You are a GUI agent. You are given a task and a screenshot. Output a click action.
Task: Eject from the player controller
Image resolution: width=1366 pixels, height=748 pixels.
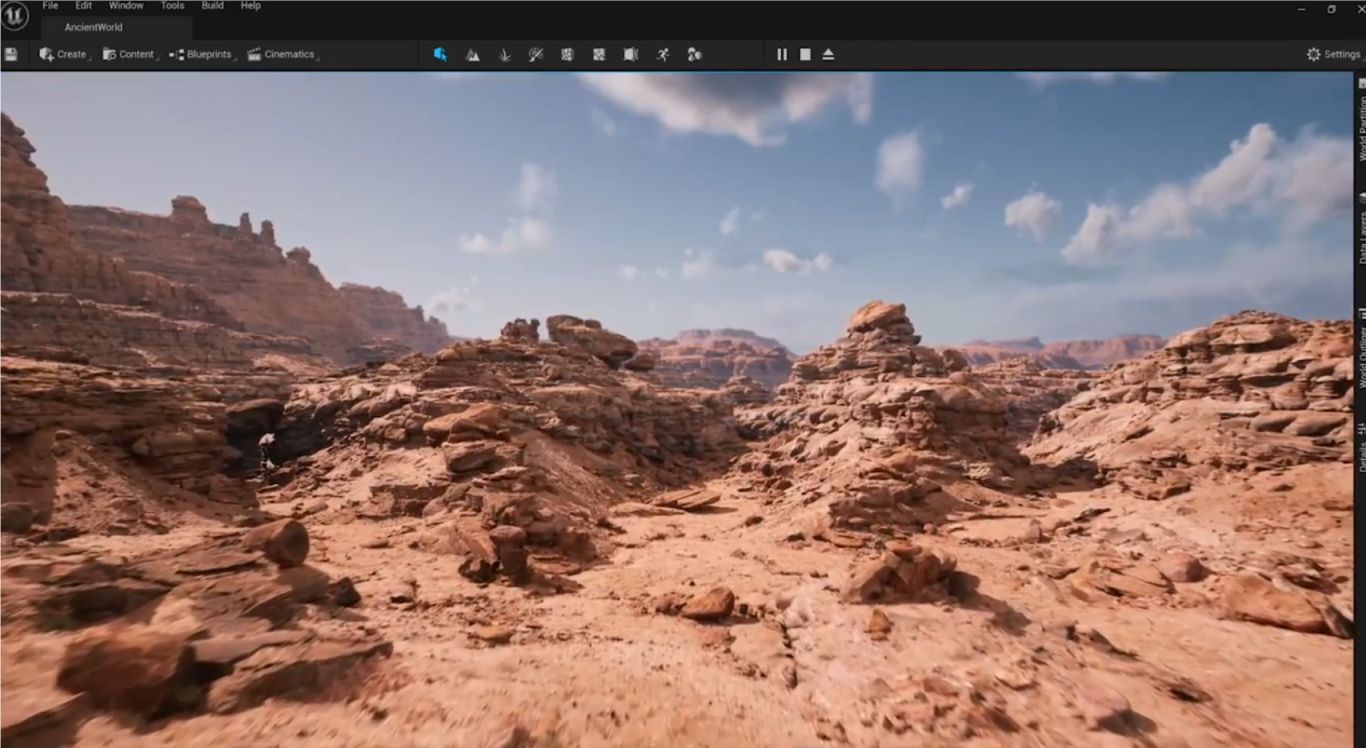point(828,54)
